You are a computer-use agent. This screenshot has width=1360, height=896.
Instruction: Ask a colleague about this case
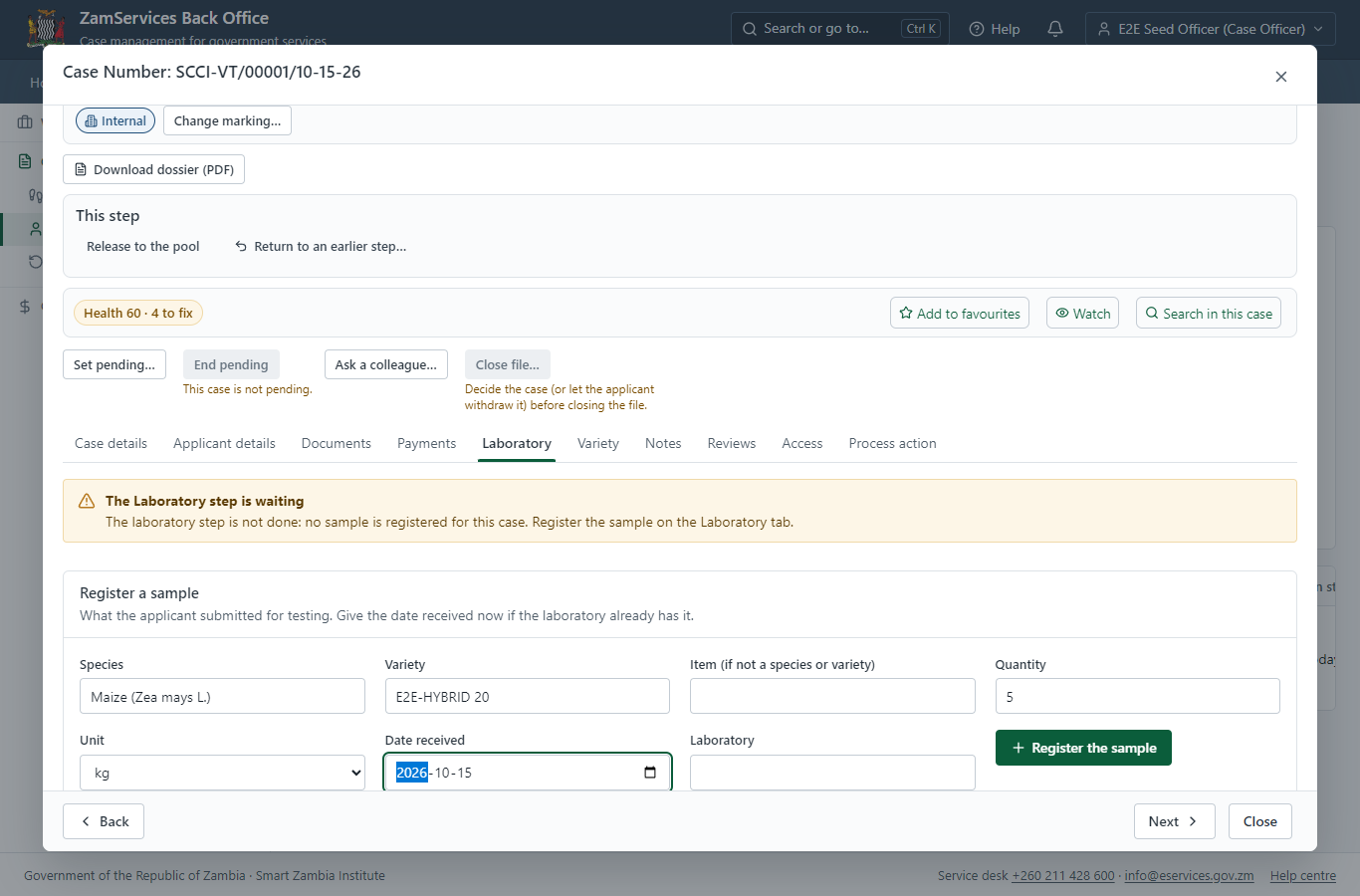(386, 364)
